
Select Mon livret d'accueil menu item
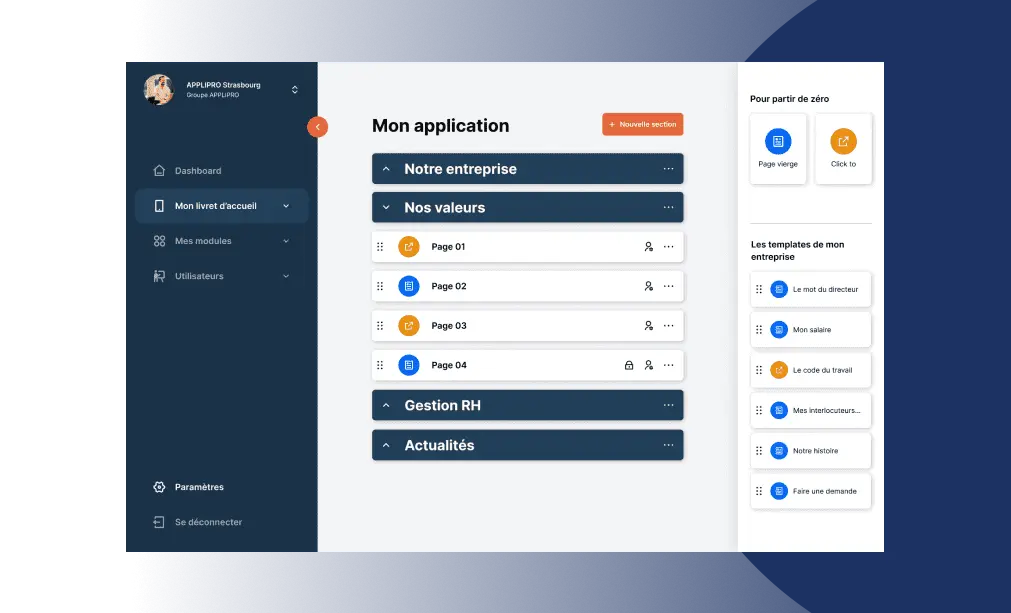click(x=221, y=206)
